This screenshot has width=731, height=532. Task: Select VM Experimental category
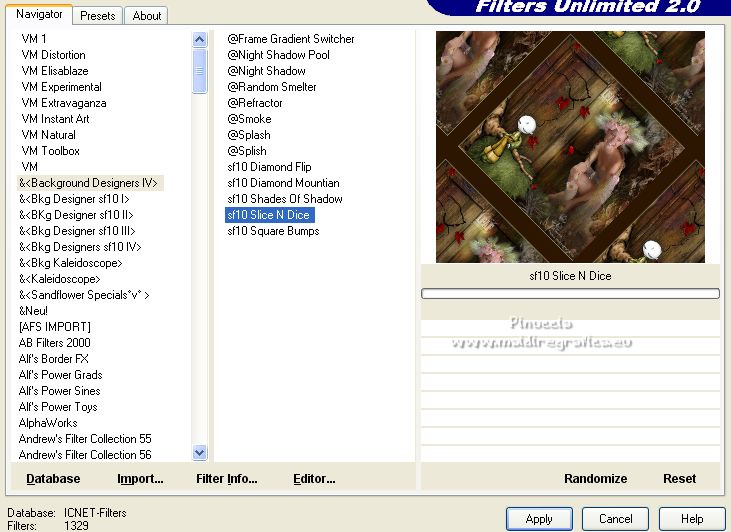coord(61,87)
